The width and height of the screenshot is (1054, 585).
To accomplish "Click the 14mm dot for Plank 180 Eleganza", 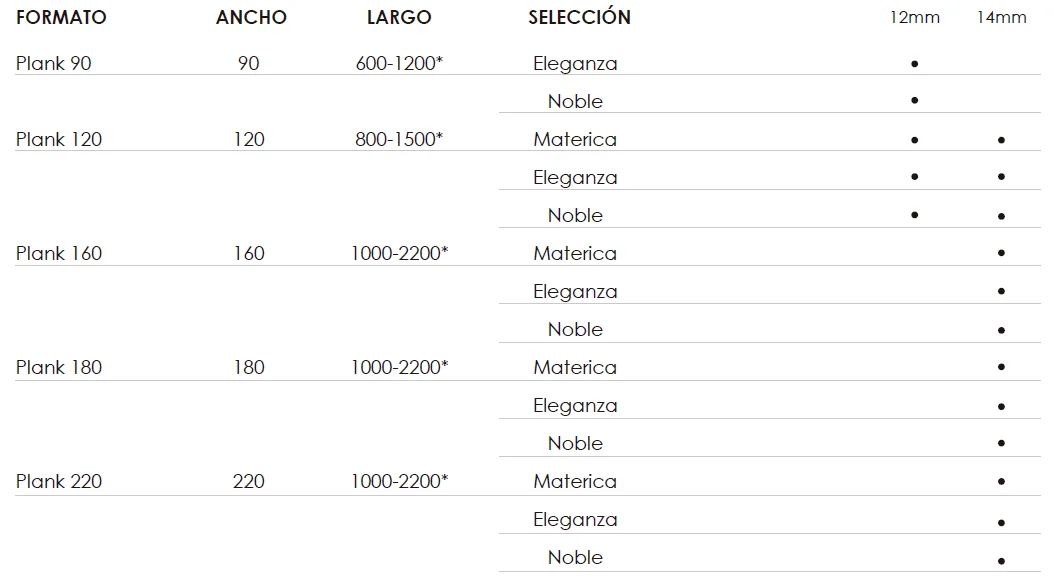I will point(1002,406).
